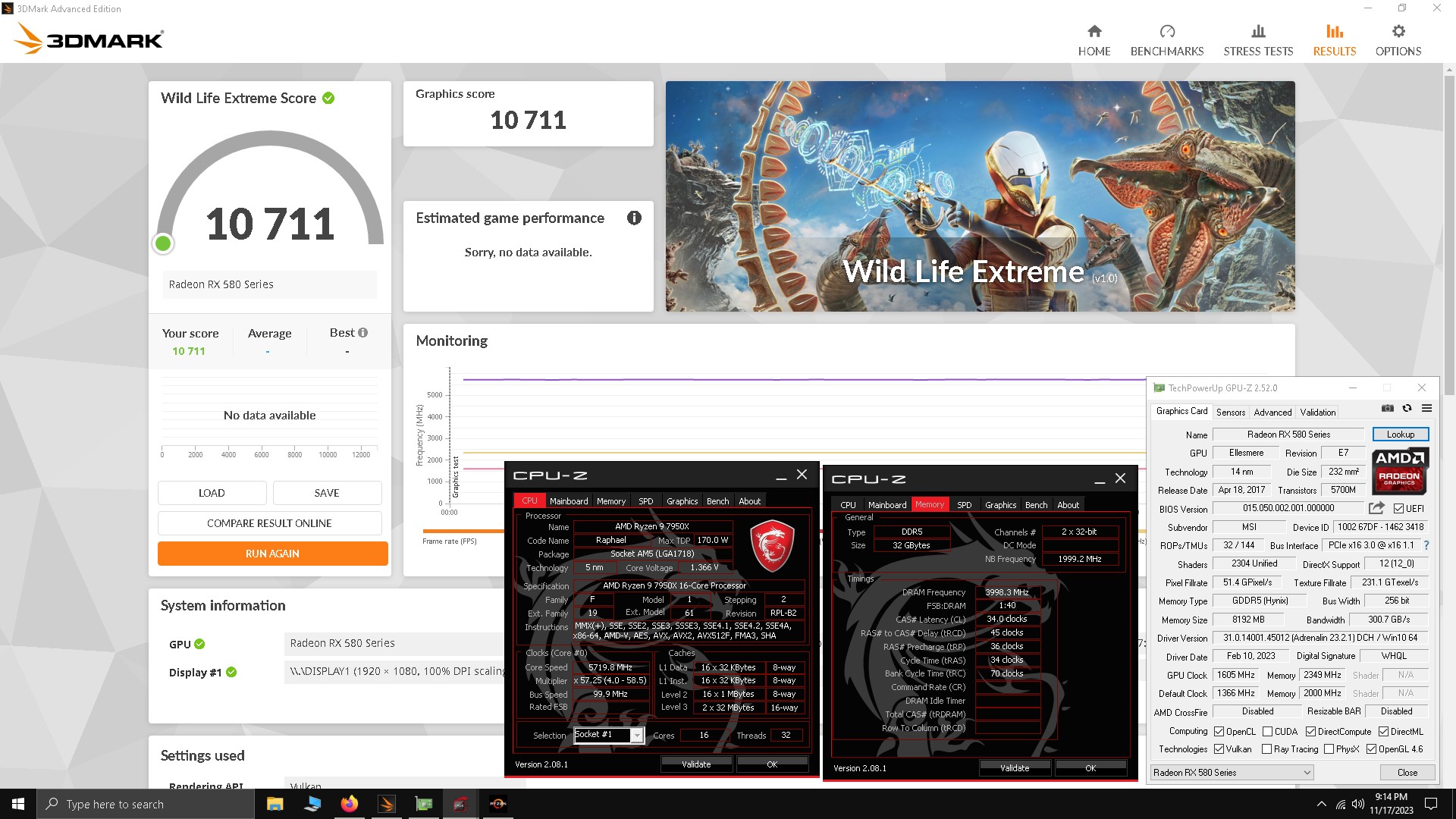This screenshot has width=1456, height=819.
Task: Switch to the Sensors tab in GPU-Z
Action: (x=1231, y=413)
